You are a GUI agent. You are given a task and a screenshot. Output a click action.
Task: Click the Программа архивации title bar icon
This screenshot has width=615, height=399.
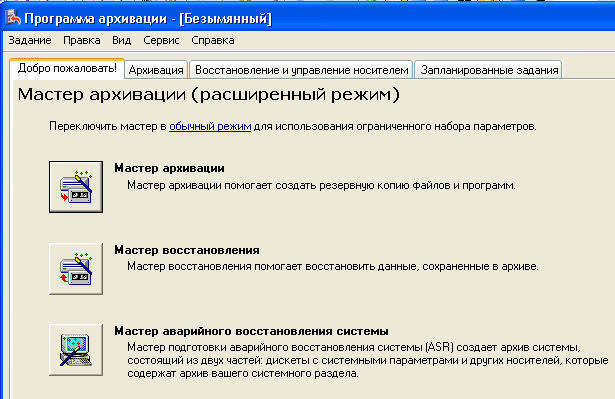click(x=13, y=18)
